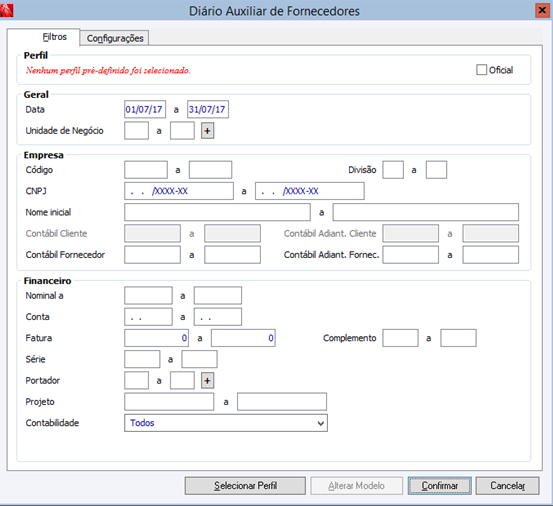Close the Diário Auxiliar de Fornecedores window
Viewport: 553px width, 506px height.
point(542,11)
